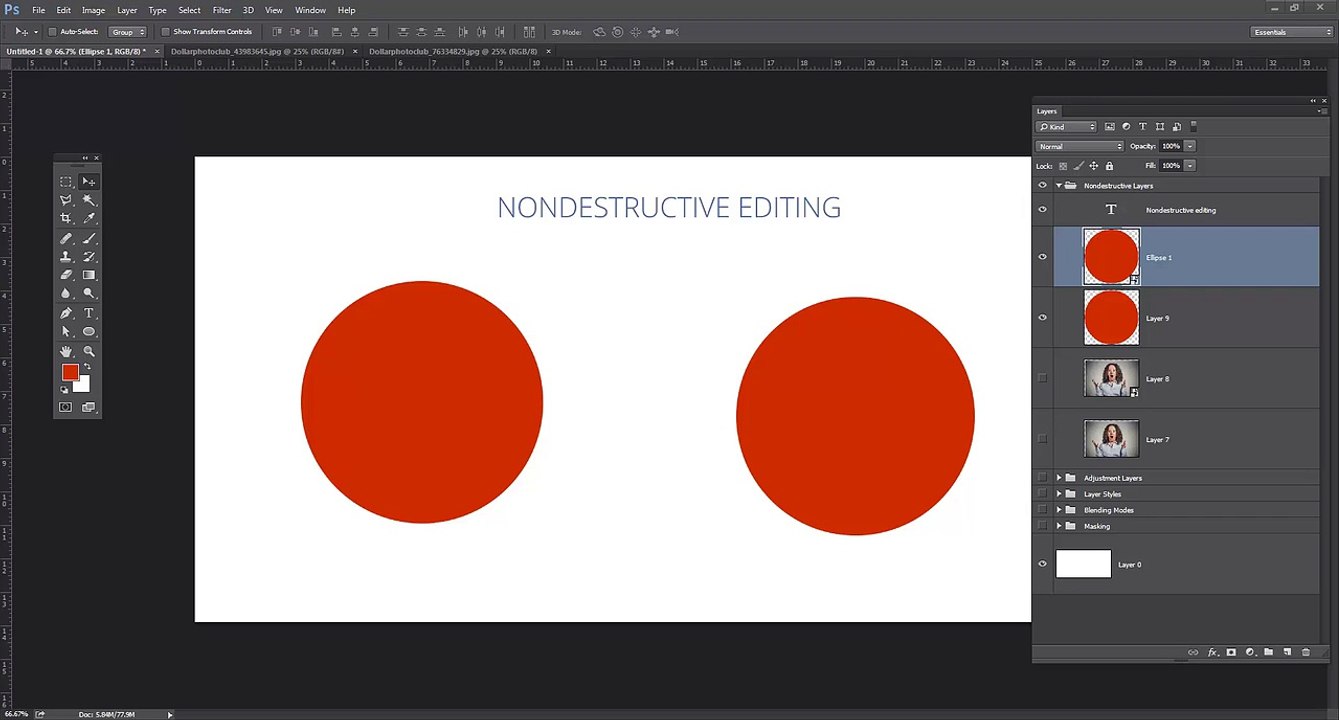Select the Magic Wand tool
This screenshot has width=1339, height=720.
click(x=89, y=200)
